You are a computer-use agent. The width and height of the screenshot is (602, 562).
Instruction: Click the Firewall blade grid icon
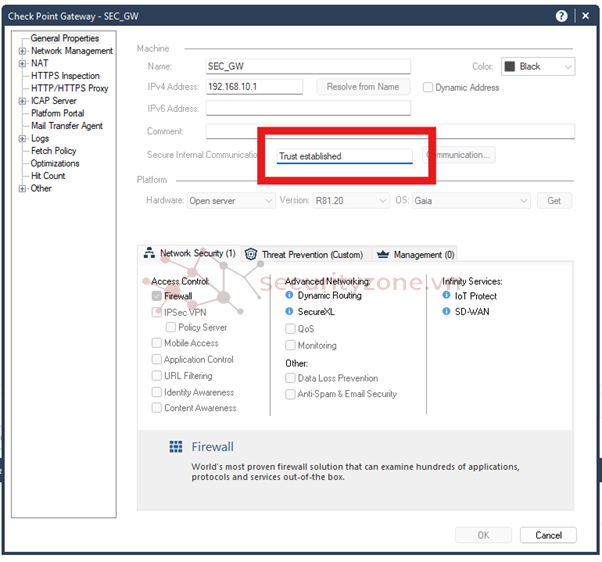[176, 446]
